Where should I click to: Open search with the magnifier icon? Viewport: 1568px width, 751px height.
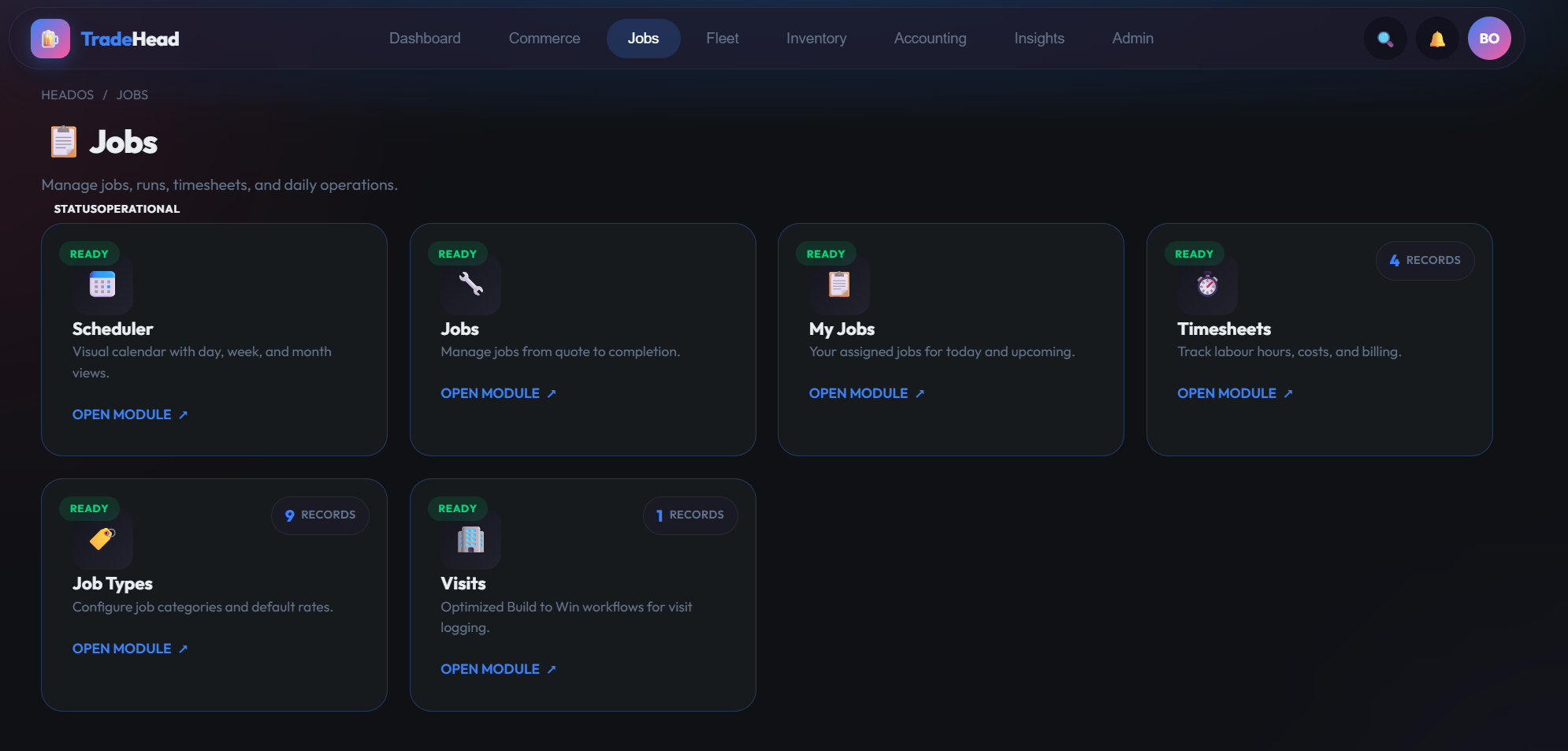(1384, 39)
